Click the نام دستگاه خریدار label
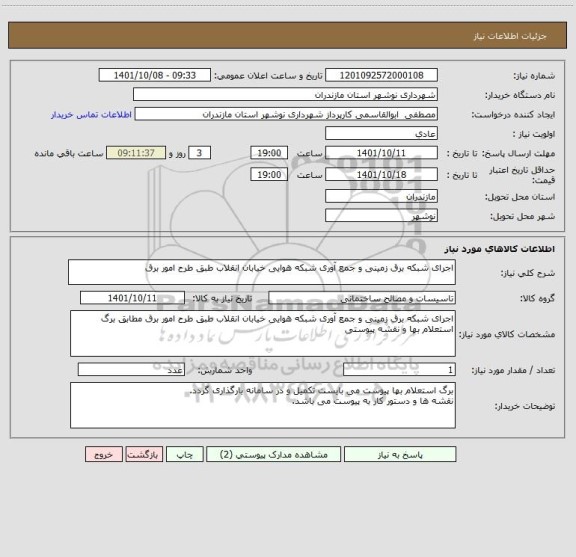This screenshot has width=576, height=557. (520, 95)
